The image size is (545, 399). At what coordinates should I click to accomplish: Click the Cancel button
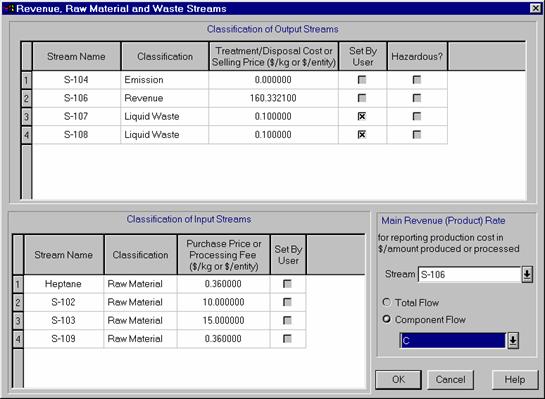(x=450, y=380)
